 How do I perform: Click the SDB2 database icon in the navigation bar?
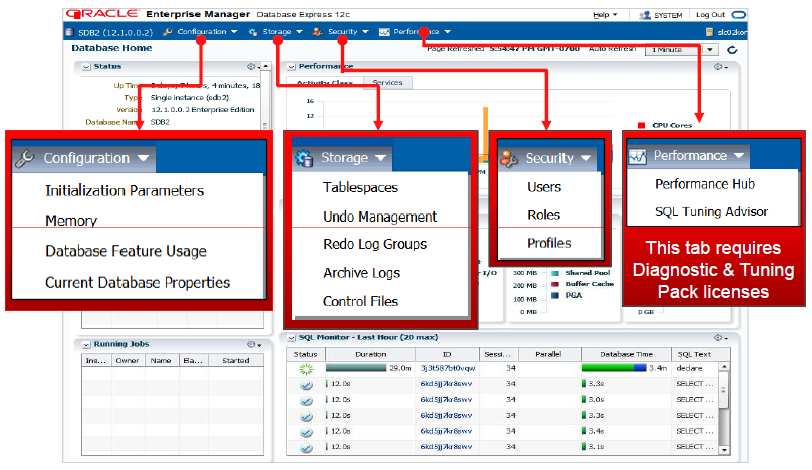pos(69,32)
